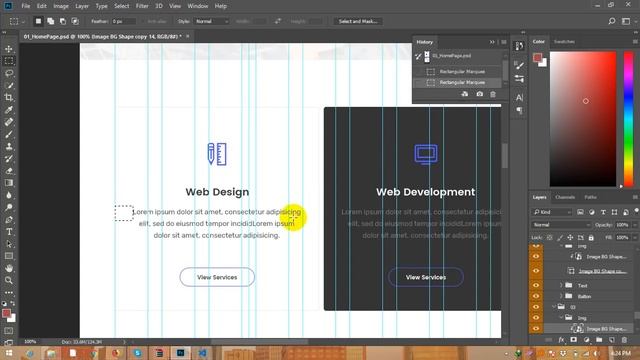The image size is (640, 360).
Task: Expand the Button group in Layers
Action: point(561,296)
